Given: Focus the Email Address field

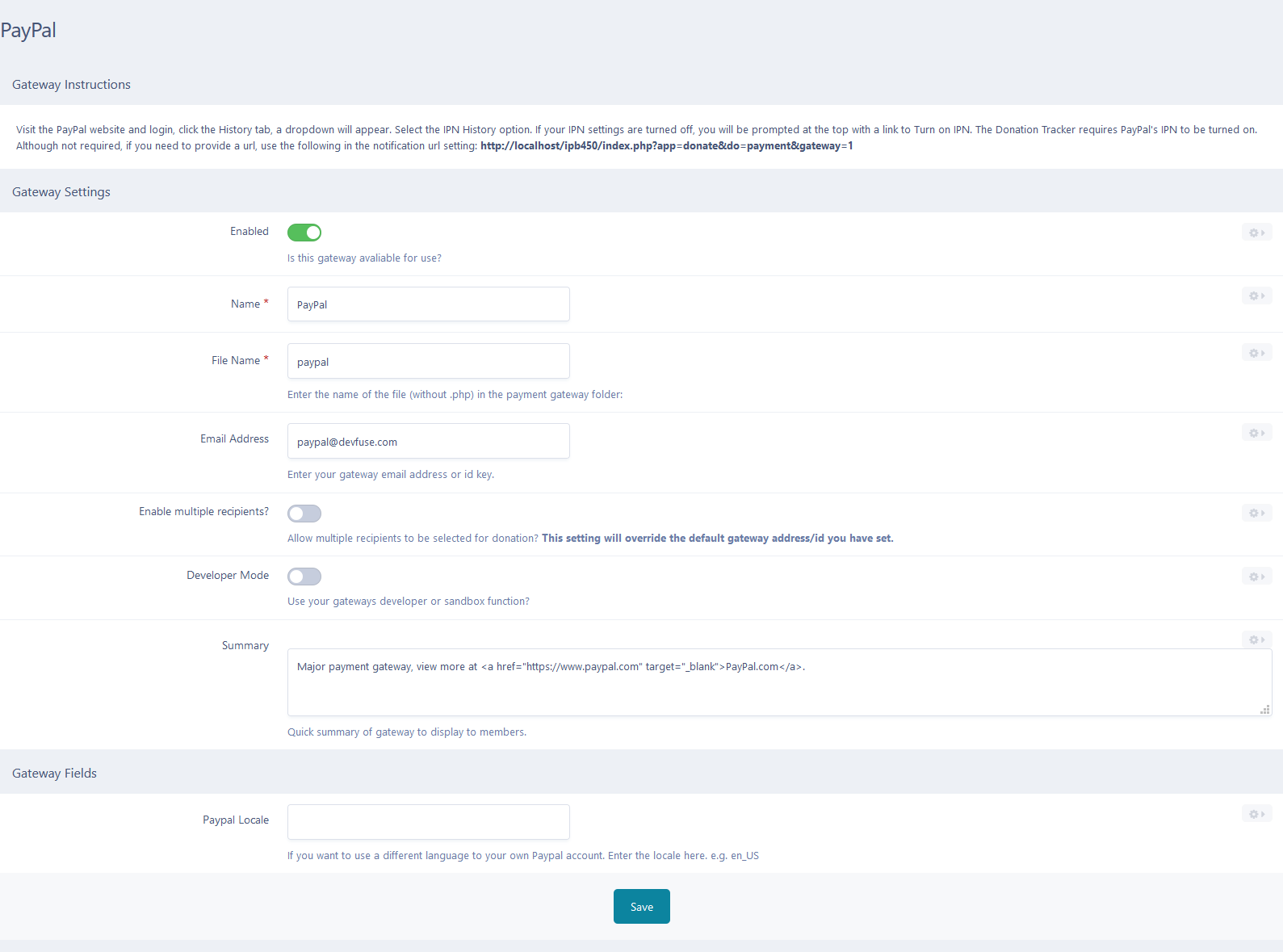Looking at the screenshot, I should (x=429, y=441).
